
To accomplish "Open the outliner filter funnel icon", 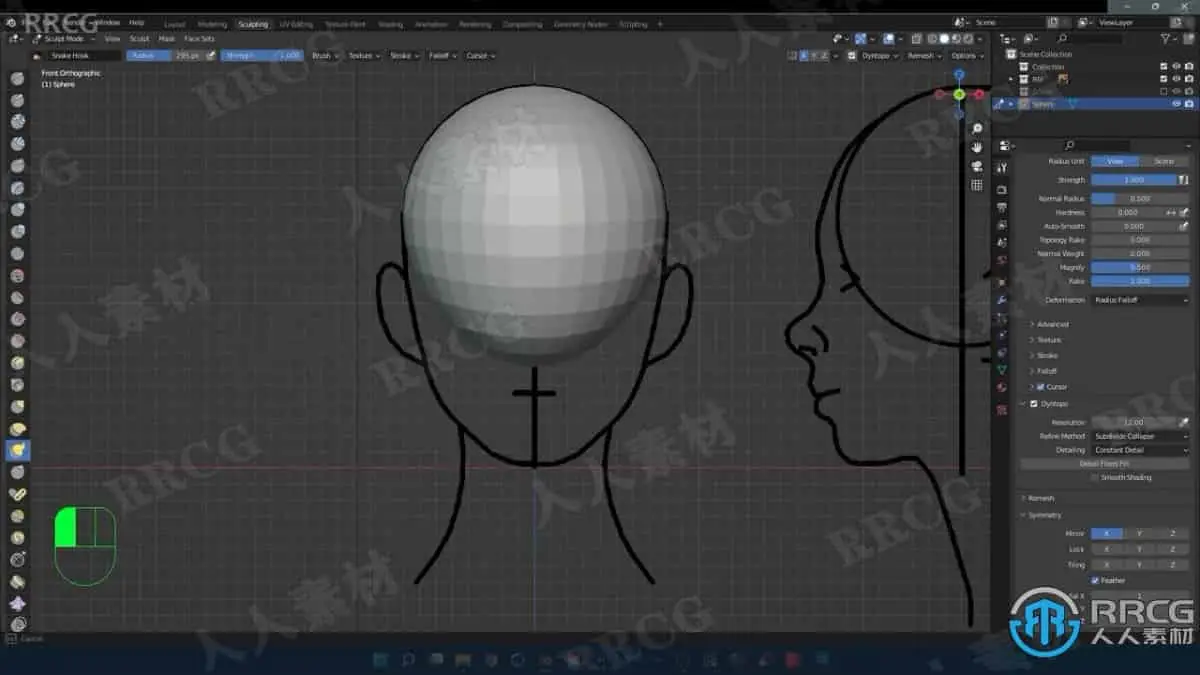I will point(1167,38).
